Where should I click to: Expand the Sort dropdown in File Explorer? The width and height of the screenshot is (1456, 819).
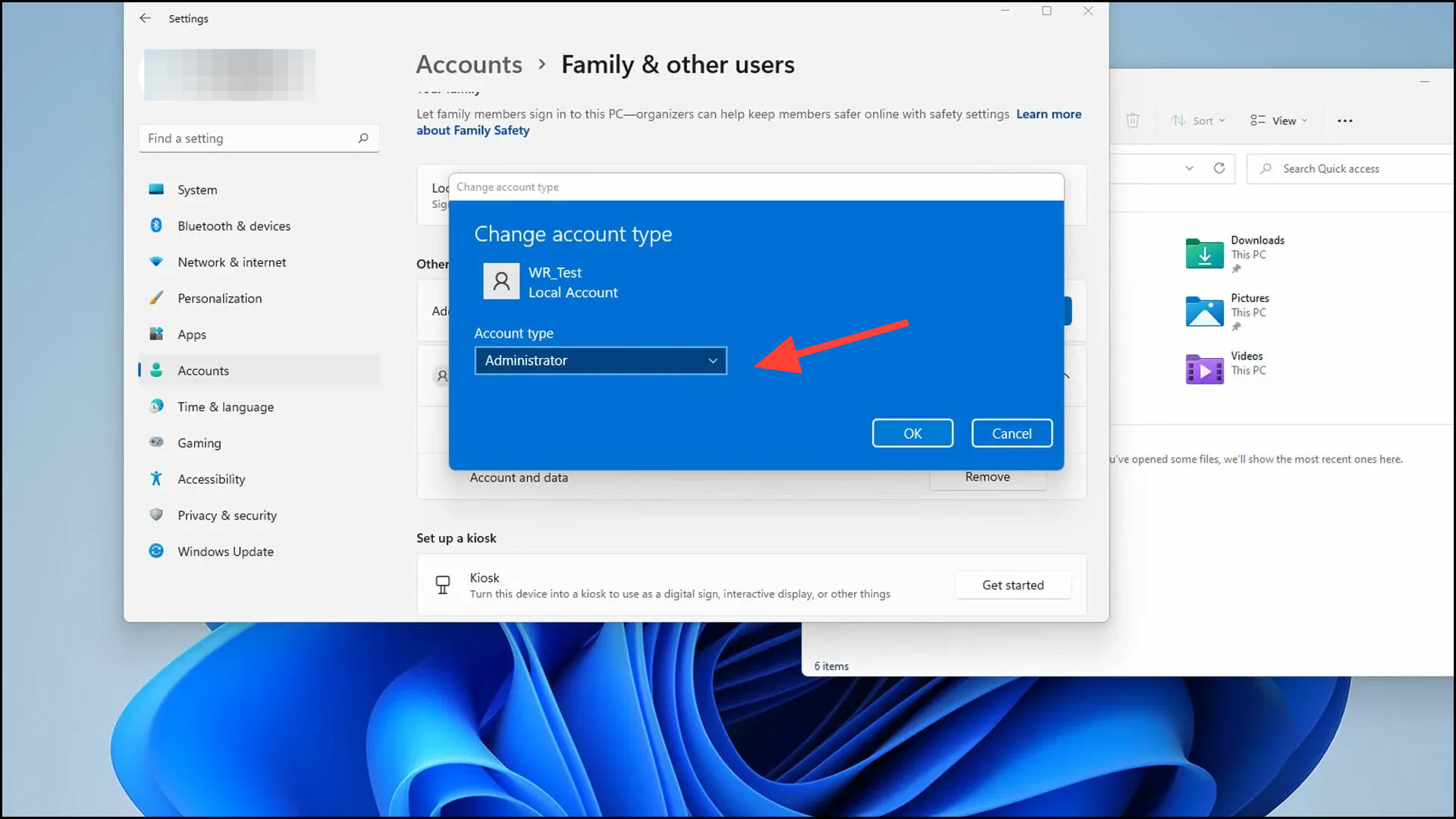(x=1198, y=121)
